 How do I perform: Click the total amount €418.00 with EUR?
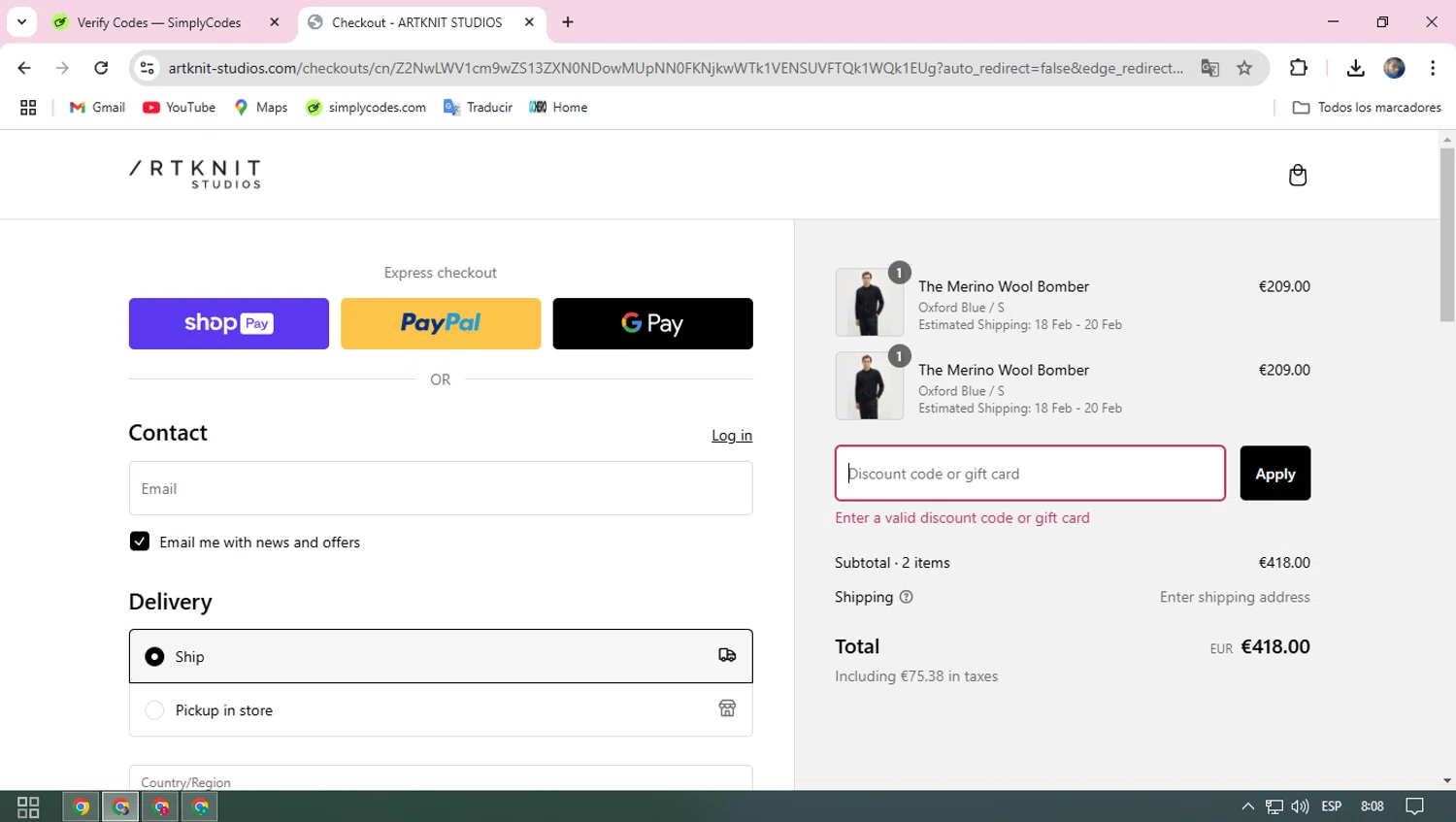(1260, 646)
